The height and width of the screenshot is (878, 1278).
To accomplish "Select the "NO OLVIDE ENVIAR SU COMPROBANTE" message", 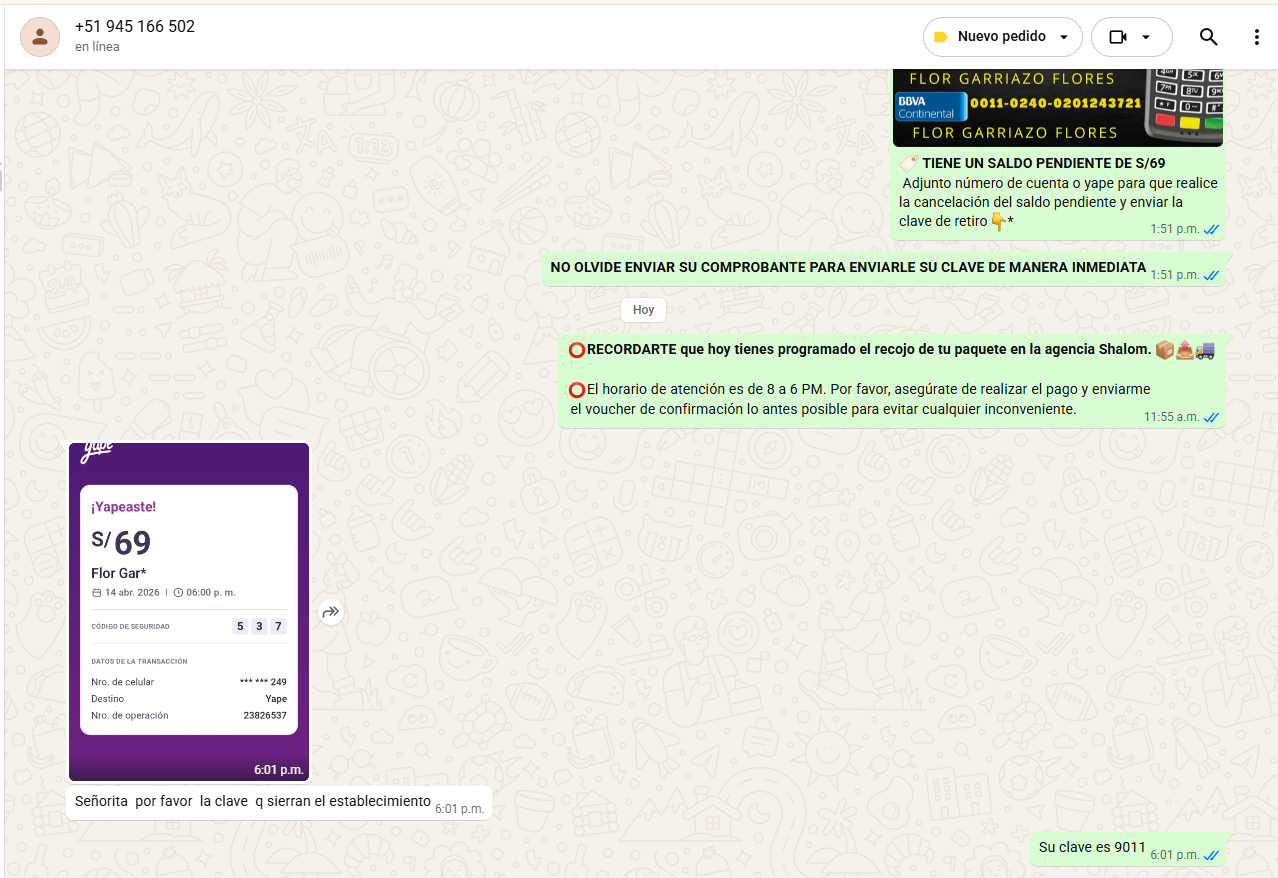I will coord(847,268).
